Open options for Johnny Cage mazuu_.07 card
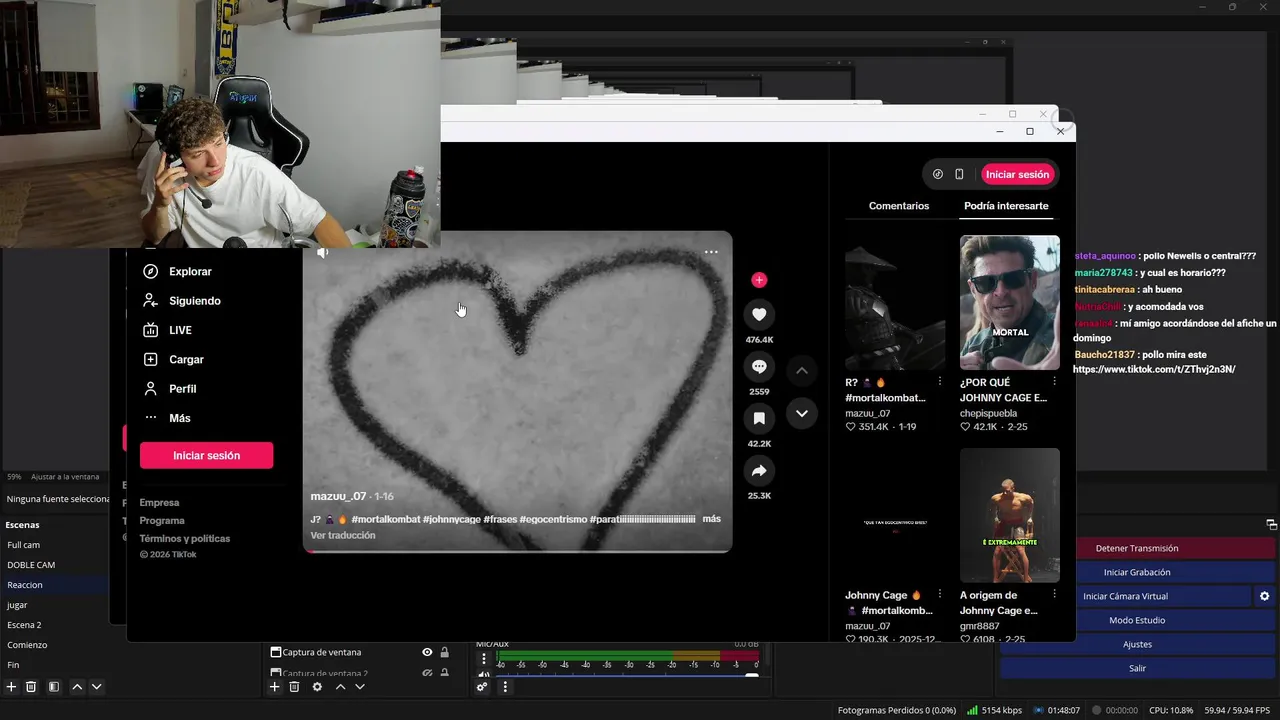The height and width of the screenshot is (720, 1280). [x=939, y=595]
